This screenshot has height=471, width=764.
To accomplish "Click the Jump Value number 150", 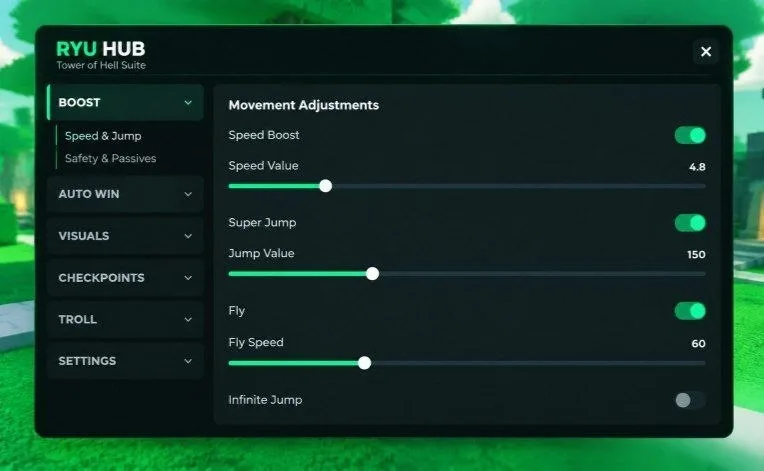I will [x=696, y=255].
